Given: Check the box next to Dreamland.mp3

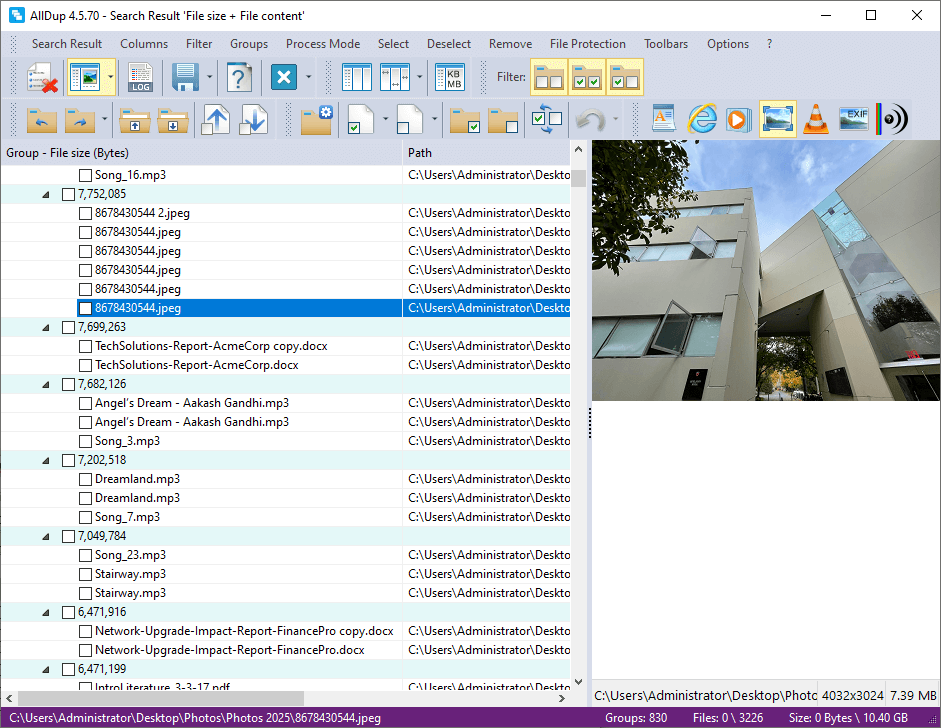Looking at the screenshot, I should click(x=85, y=479).
